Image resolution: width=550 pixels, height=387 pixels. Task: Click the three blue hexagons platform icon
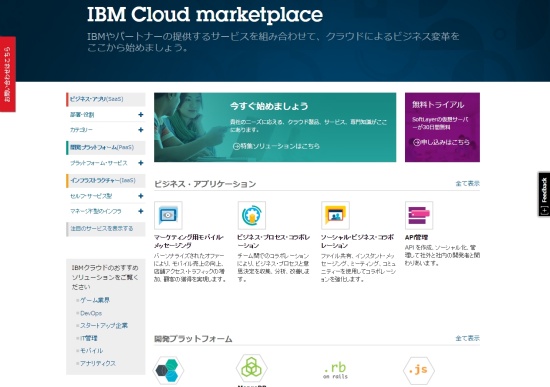[x=168, y=370]
